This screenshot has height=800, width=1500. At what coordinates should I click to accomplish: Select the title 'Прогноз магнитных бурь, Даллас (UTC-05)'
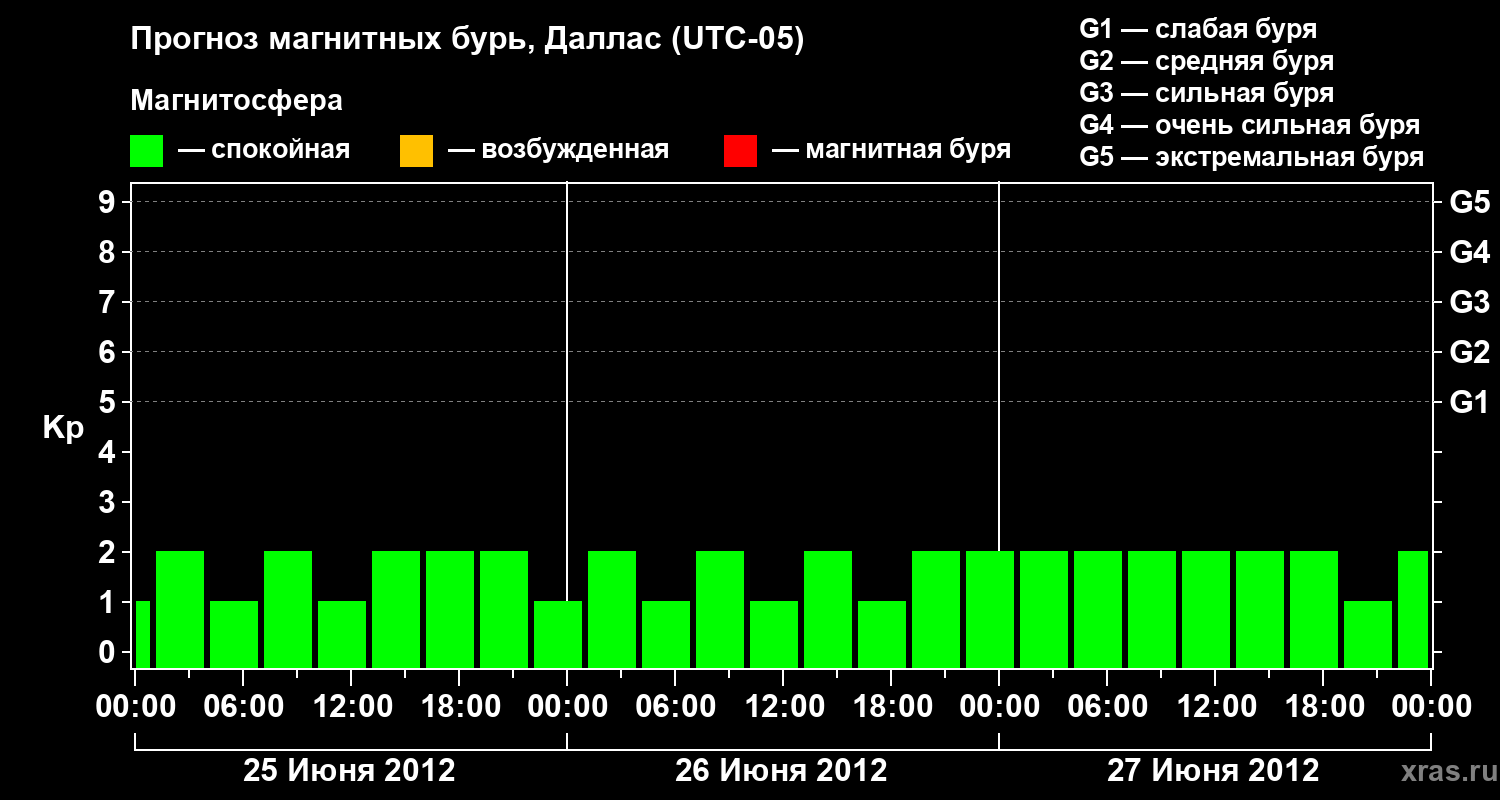click(x=468, y=40)
